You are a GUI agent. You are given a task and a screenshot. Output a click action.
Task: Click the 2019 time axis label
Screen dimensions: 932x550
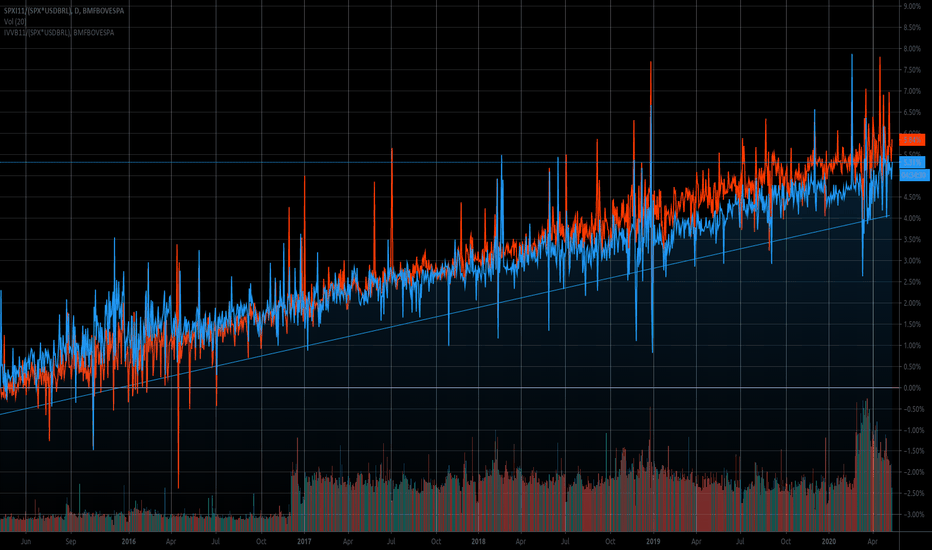(653, 542)
